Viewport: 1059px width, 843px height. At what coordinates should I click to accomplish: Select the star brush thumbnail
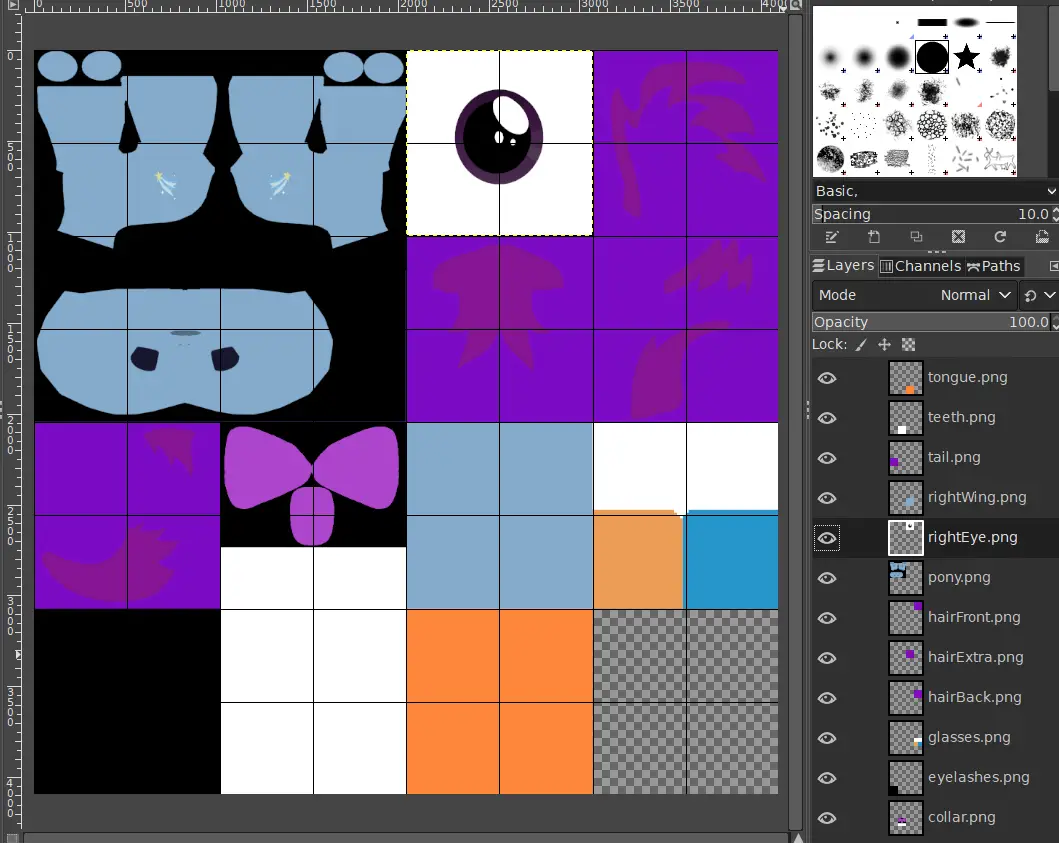click(x=966, y=57)
